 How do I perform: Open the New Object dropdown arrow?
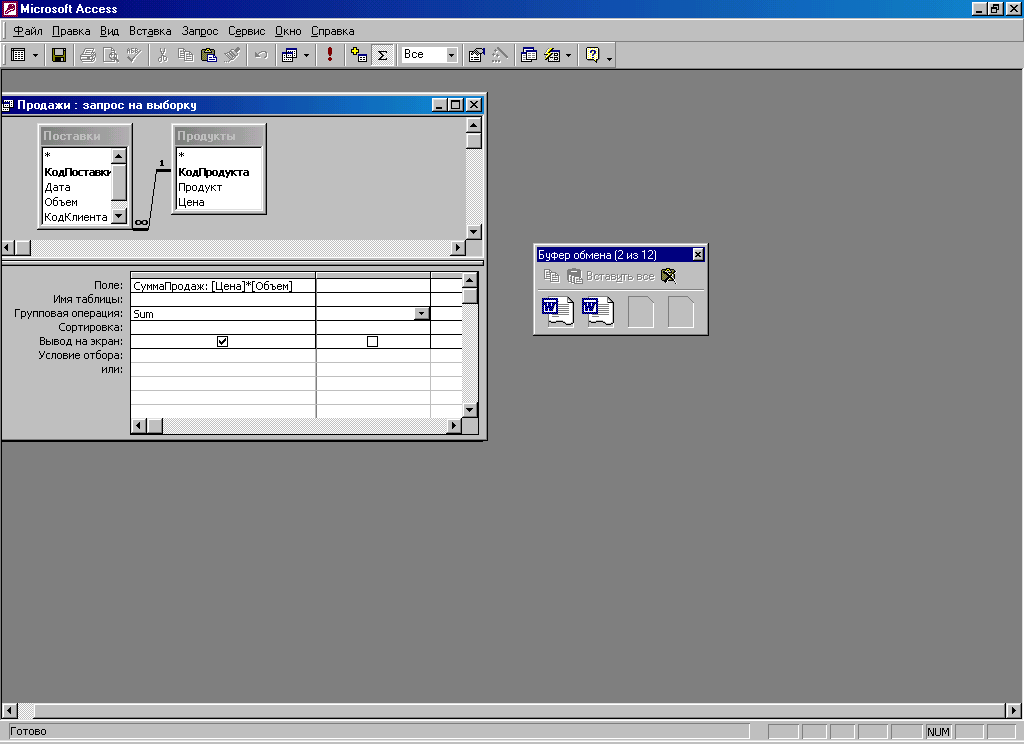coord(568,56)
